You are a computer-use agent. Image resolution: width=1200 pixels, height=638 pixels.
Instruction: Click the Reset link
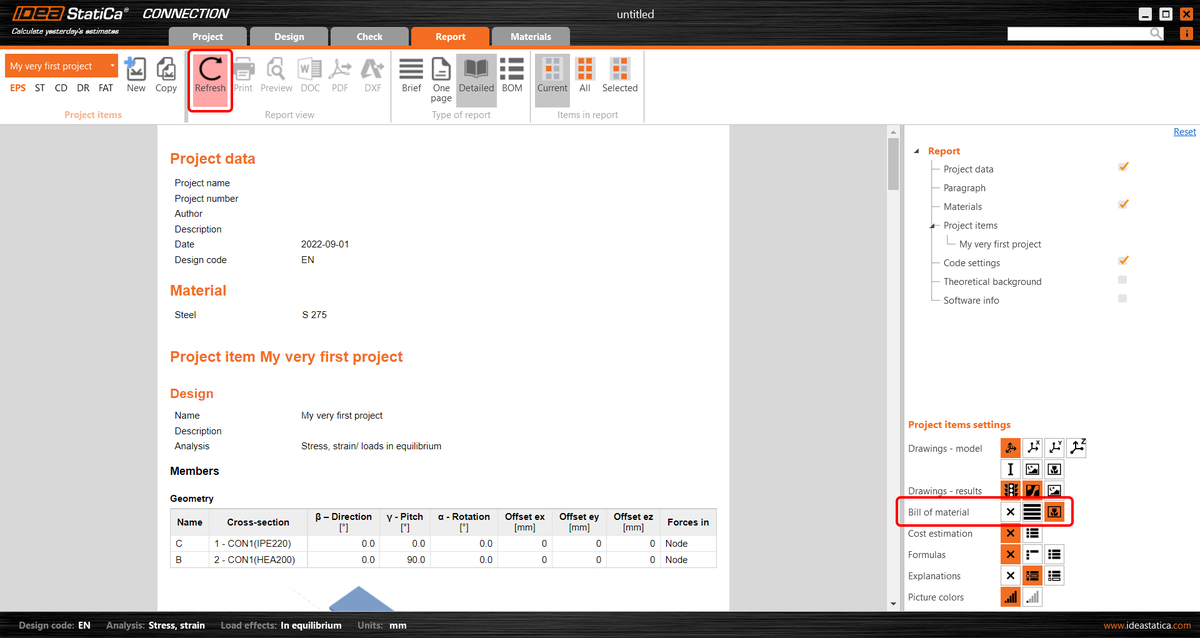click(x=1184, y=132)
